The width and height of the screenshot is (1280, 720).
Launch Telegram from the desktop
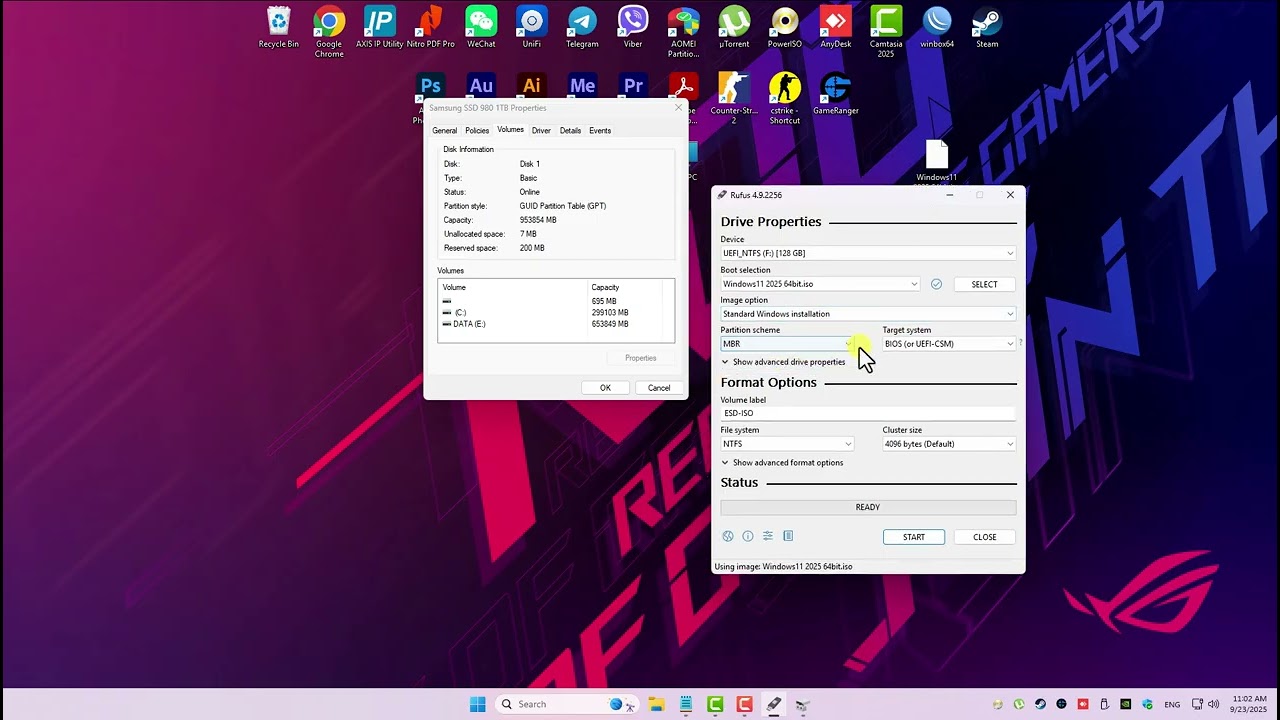coord(582,28)
